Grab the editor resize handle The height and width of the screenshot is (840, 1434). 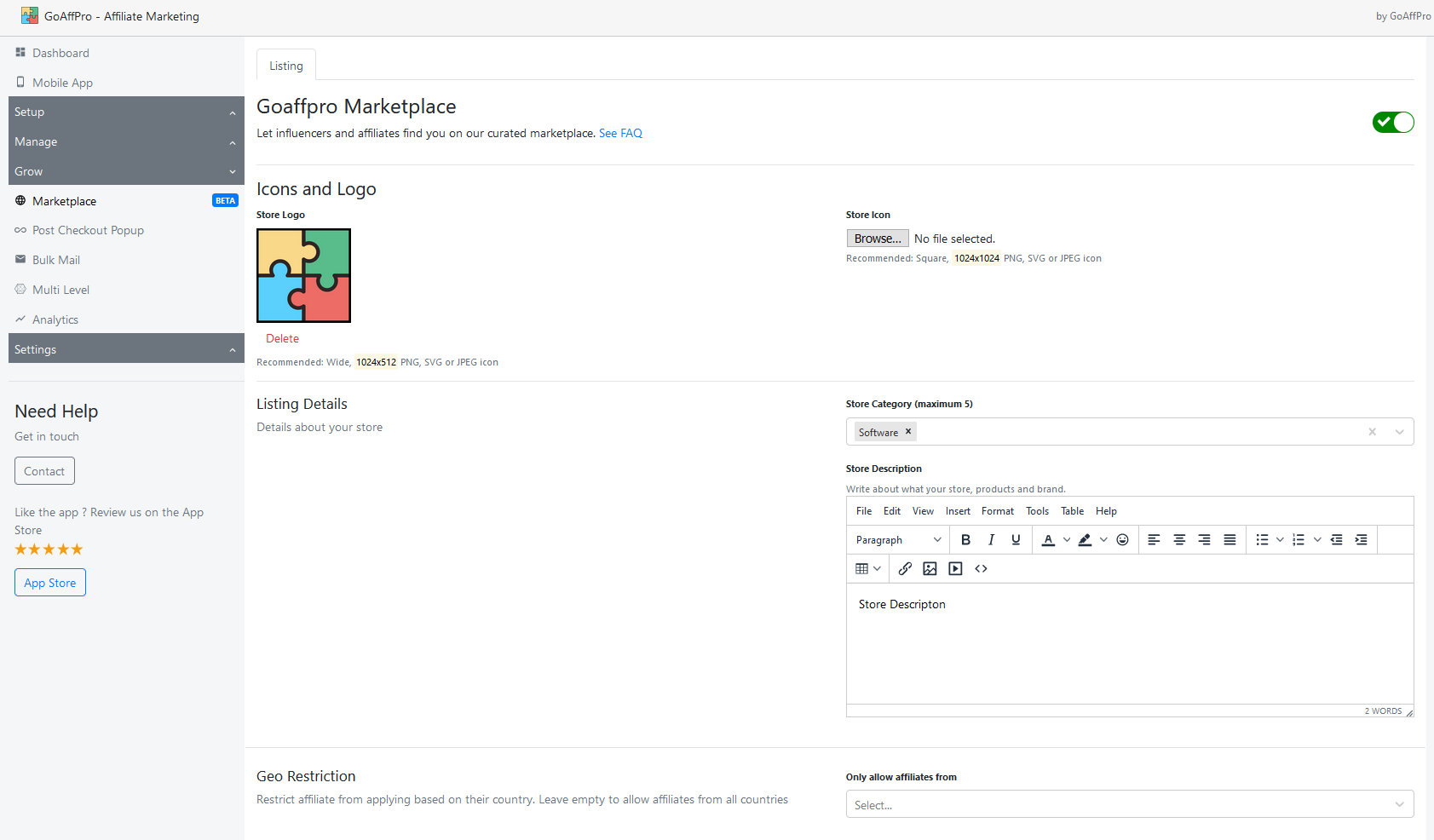click(x=1409, y=712)
